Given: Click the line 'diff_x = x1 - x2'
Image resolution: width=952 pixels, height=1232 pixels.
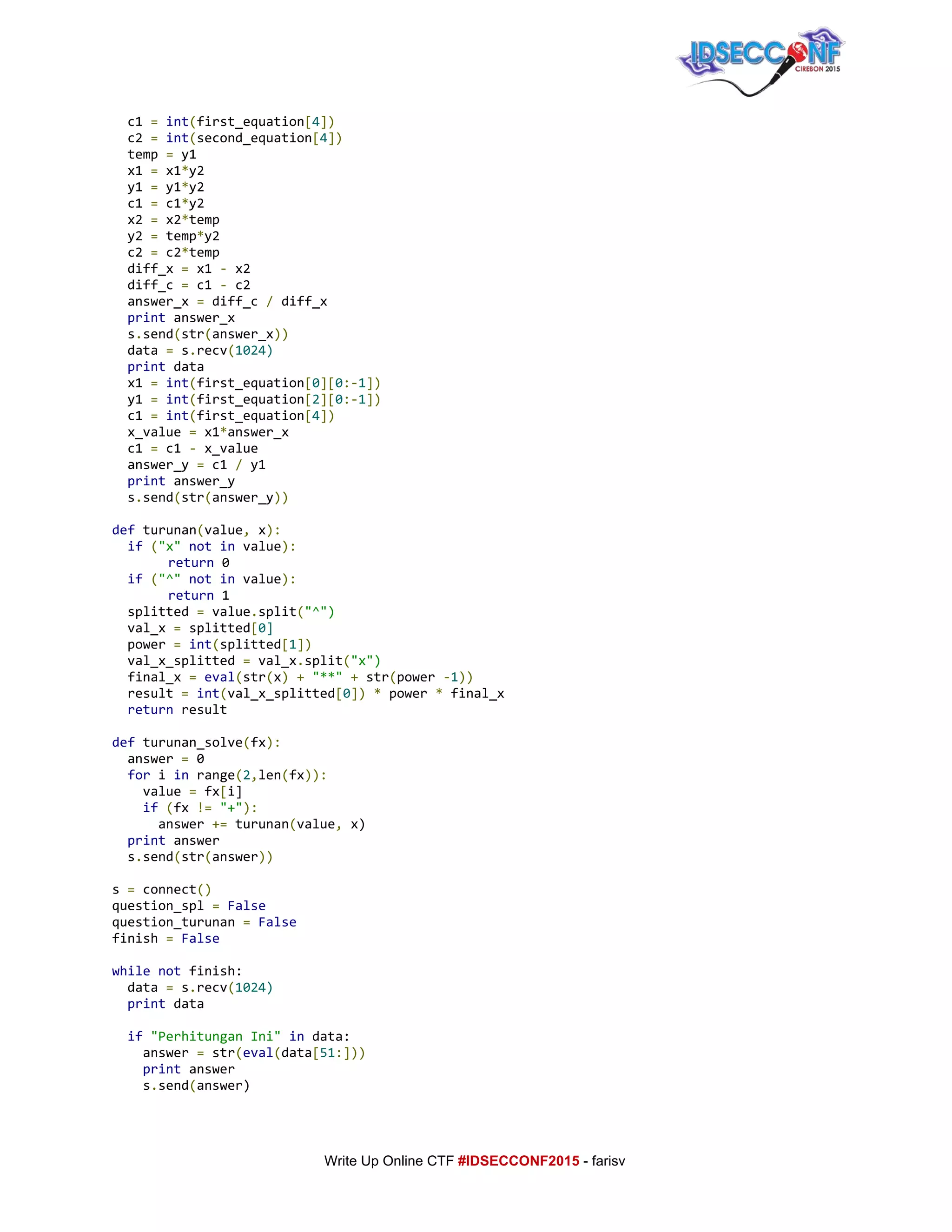Looking at the screenshot, I should click(x=189, y=269).
